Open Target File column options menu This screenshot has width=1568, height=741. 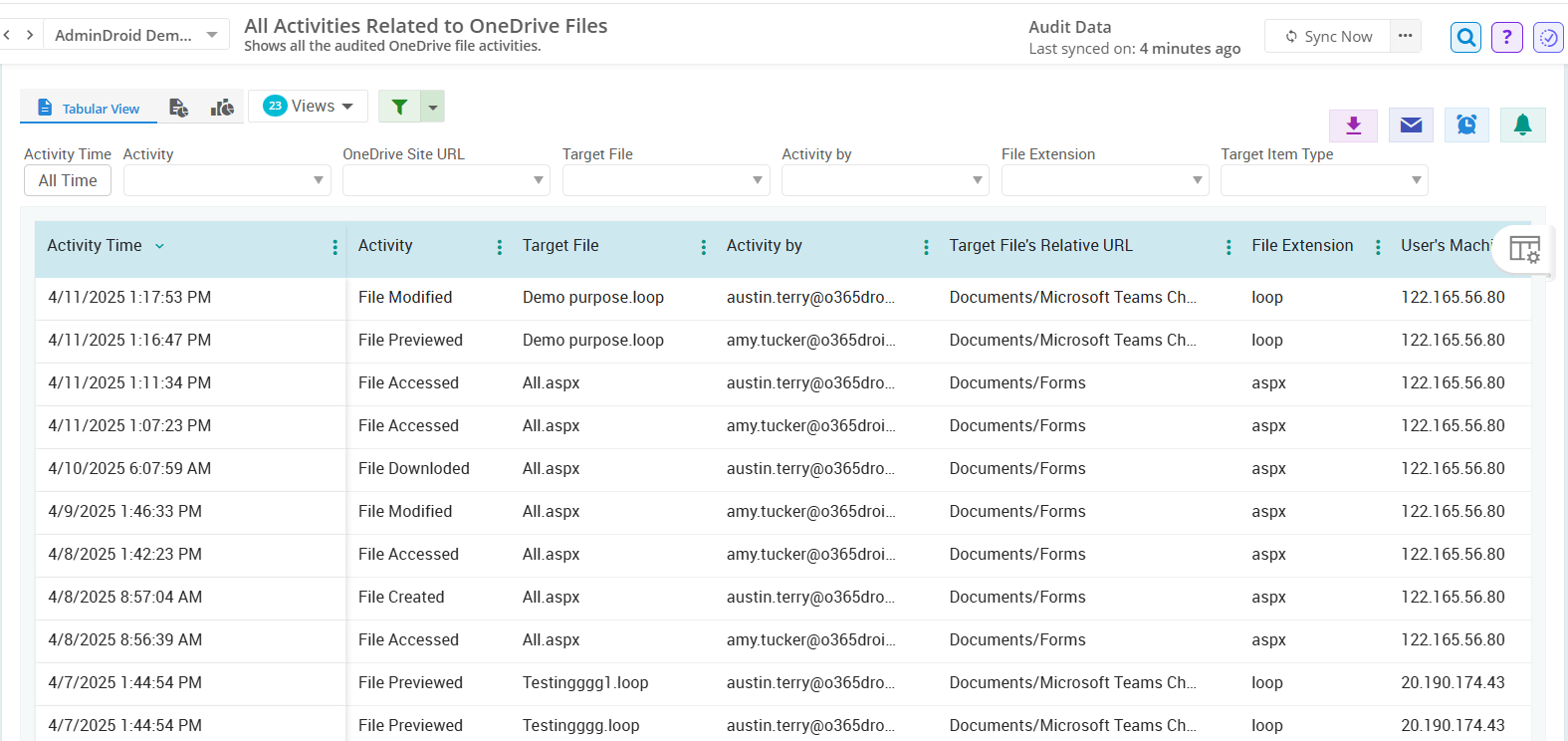(703, 247)
